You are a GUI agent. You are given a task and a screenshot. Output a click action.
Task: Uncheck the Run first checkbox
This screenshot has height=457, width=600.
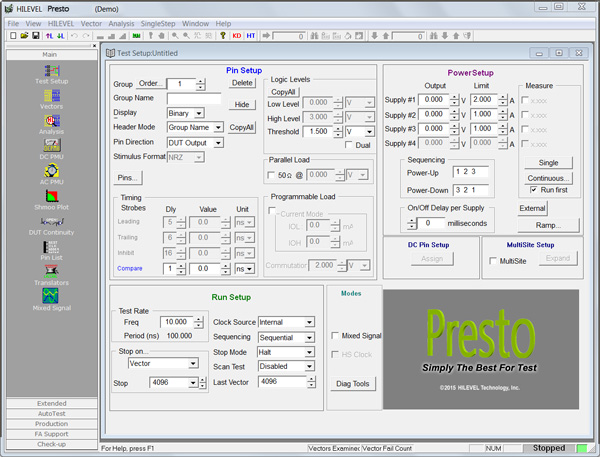tap(533, 189)
